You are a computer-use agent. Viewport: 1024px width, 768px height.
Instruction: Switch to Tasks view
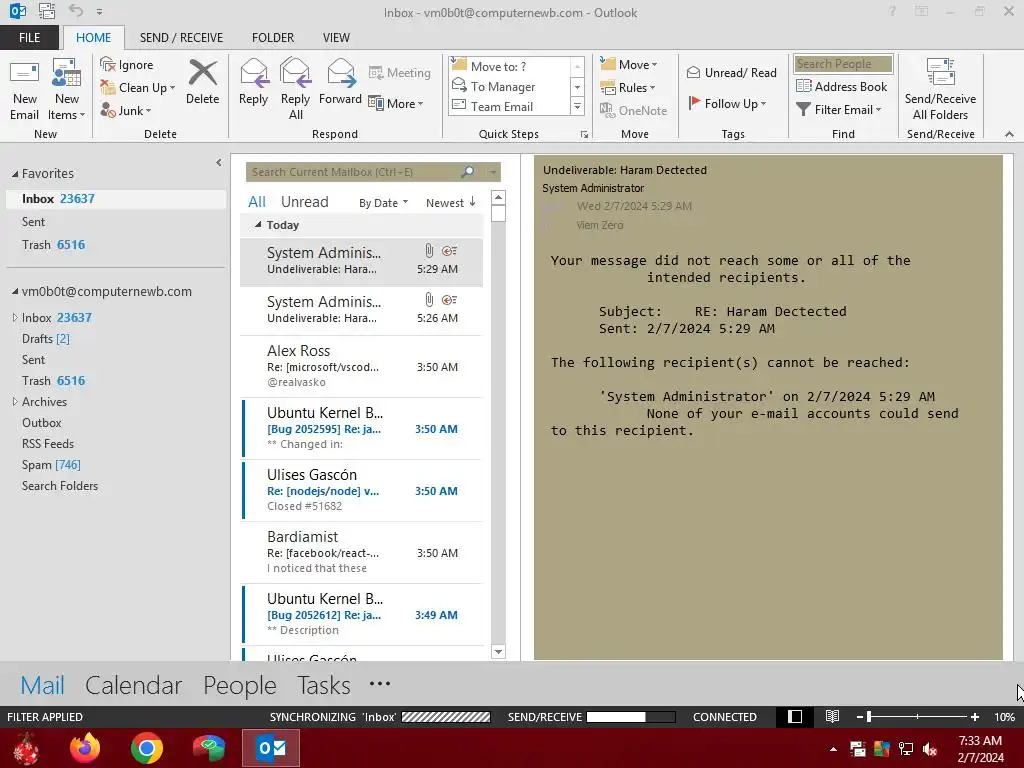[324, 685]
